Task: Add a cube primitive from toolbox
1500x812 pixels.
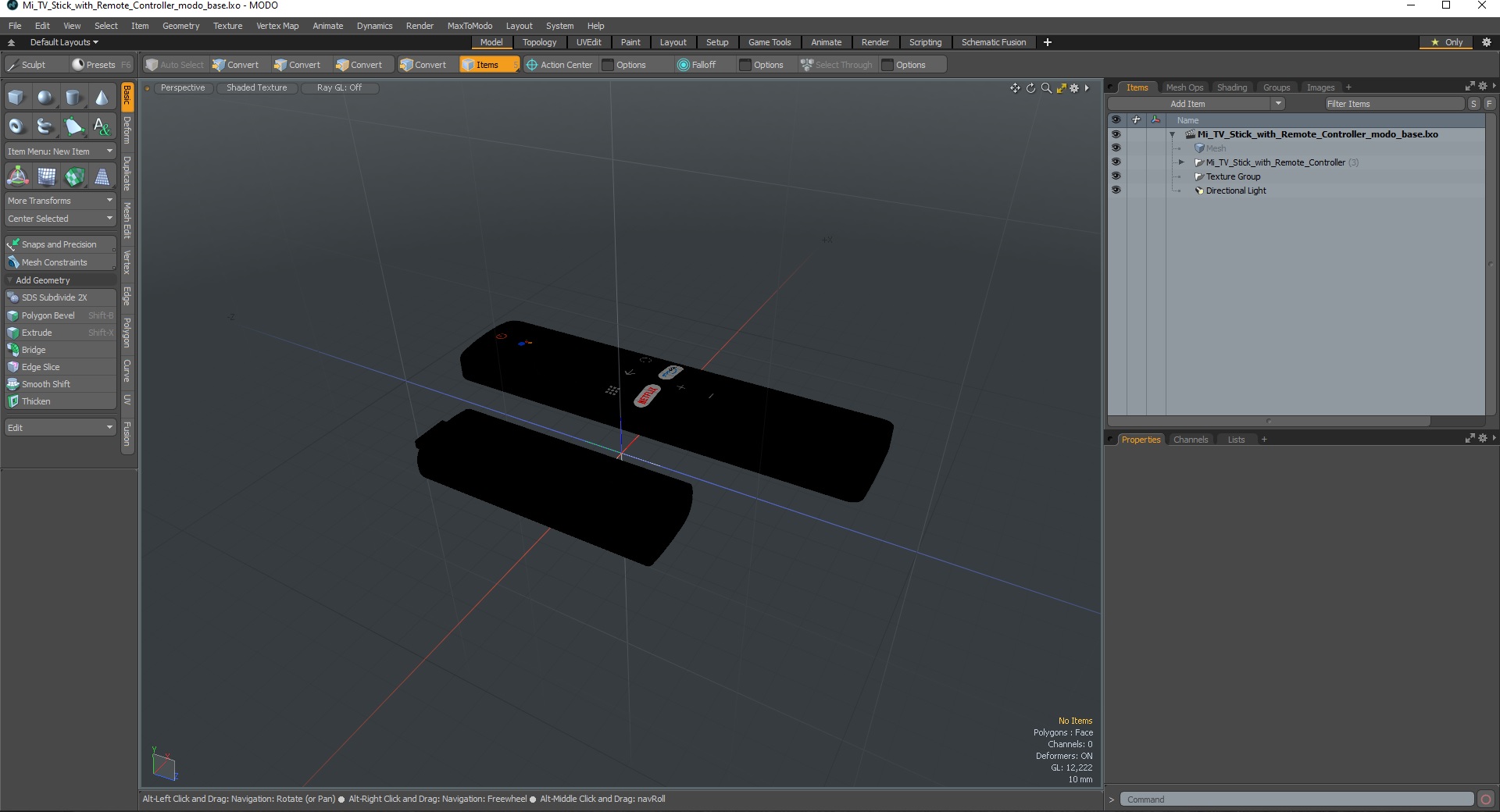Action: (16, 98)
